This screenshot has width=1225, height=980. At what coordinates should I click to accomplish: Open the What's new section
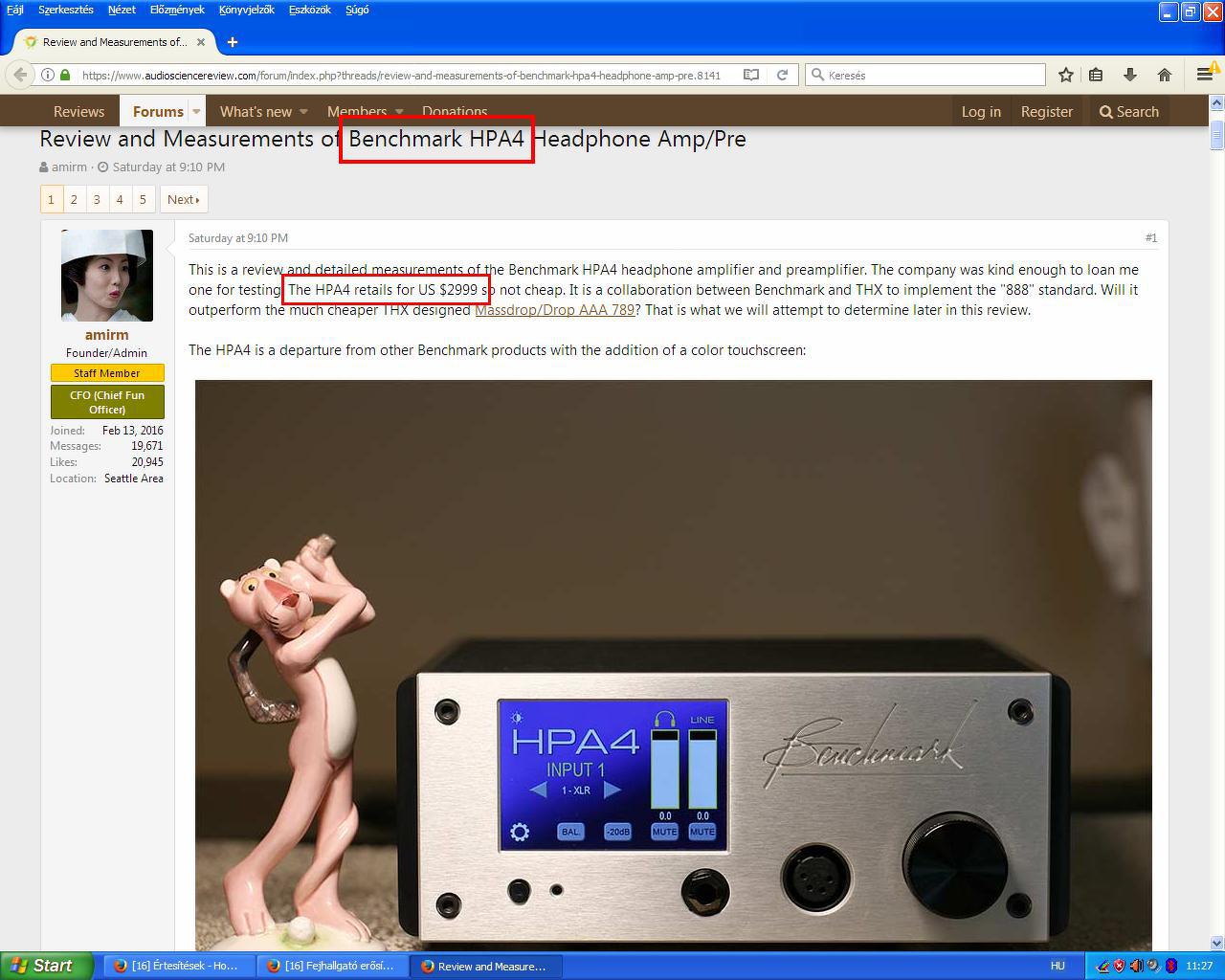(x=256, y=111)
